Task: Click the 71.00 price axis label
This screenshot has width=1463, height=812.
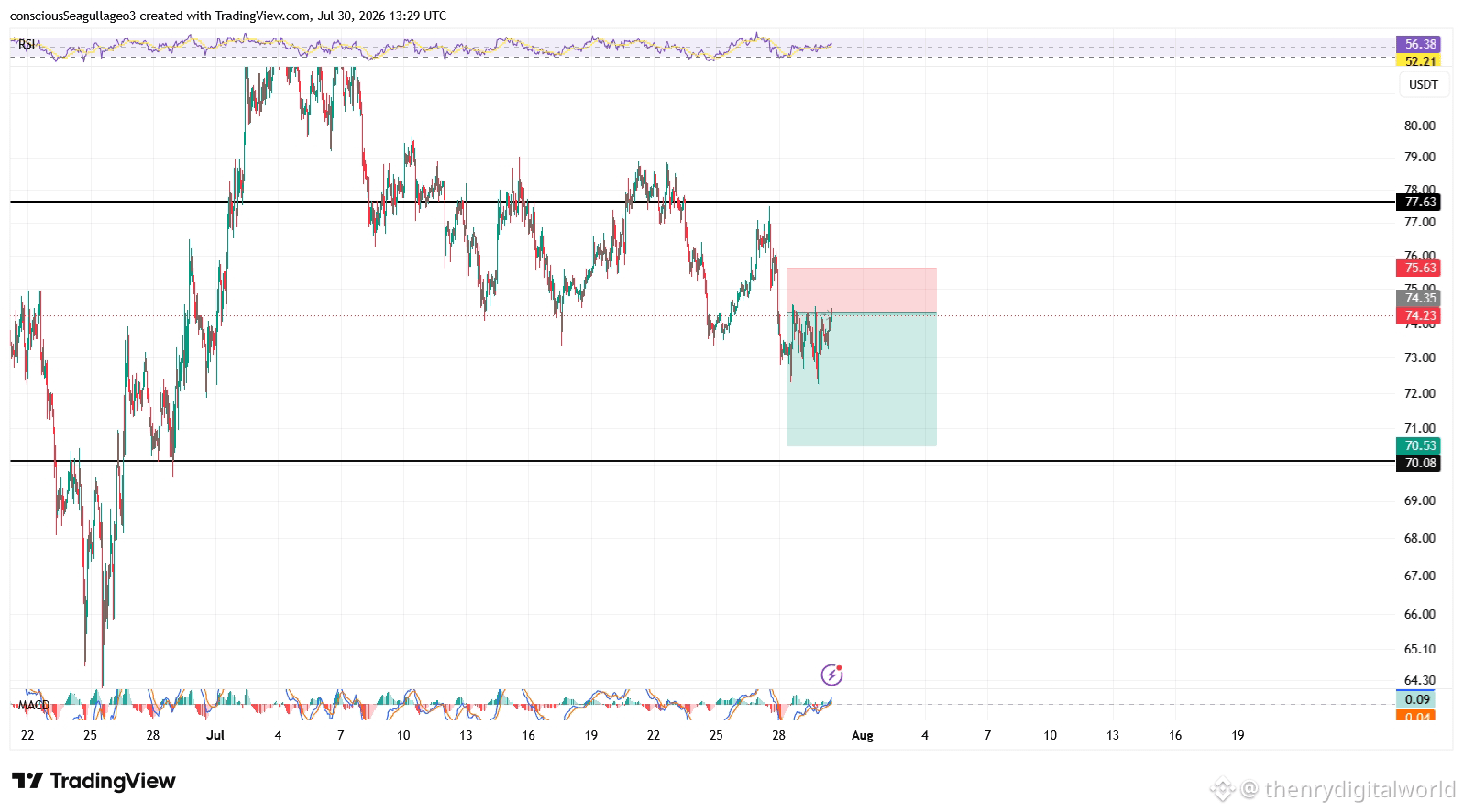Action: 1420,428
